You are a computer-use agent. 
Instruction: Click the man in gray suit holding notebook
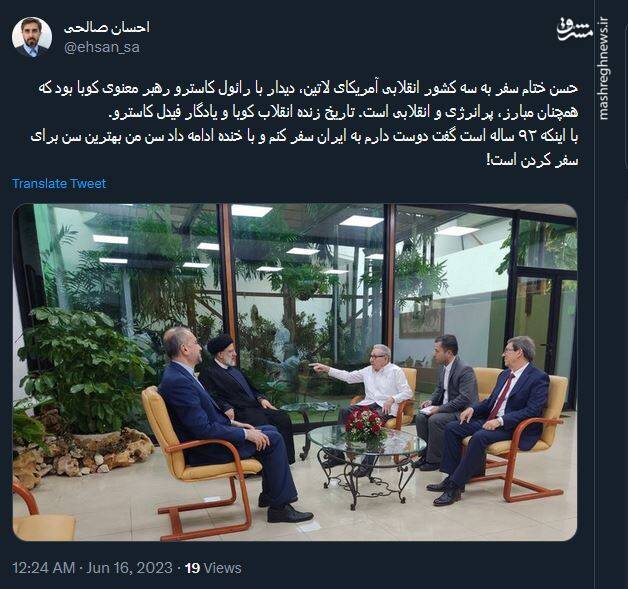pyautogui.click(x=445, y=400)
